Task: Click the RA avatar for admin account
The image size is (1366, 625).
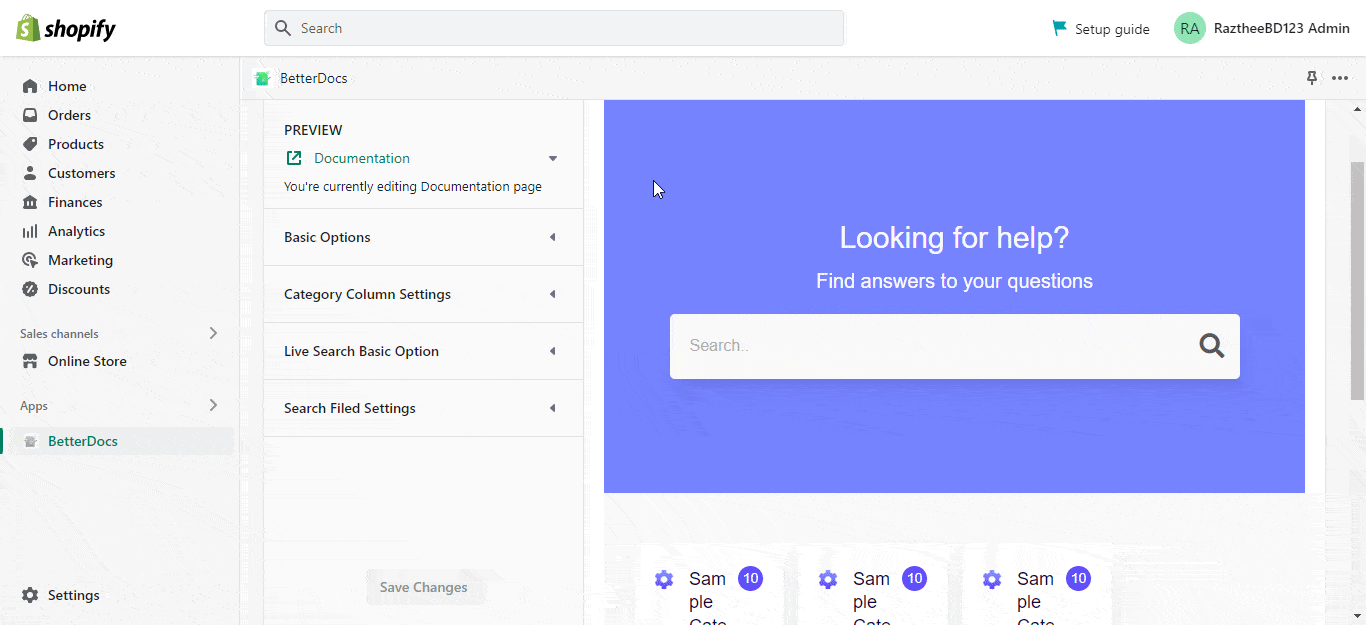Action: coord(1189,28)
